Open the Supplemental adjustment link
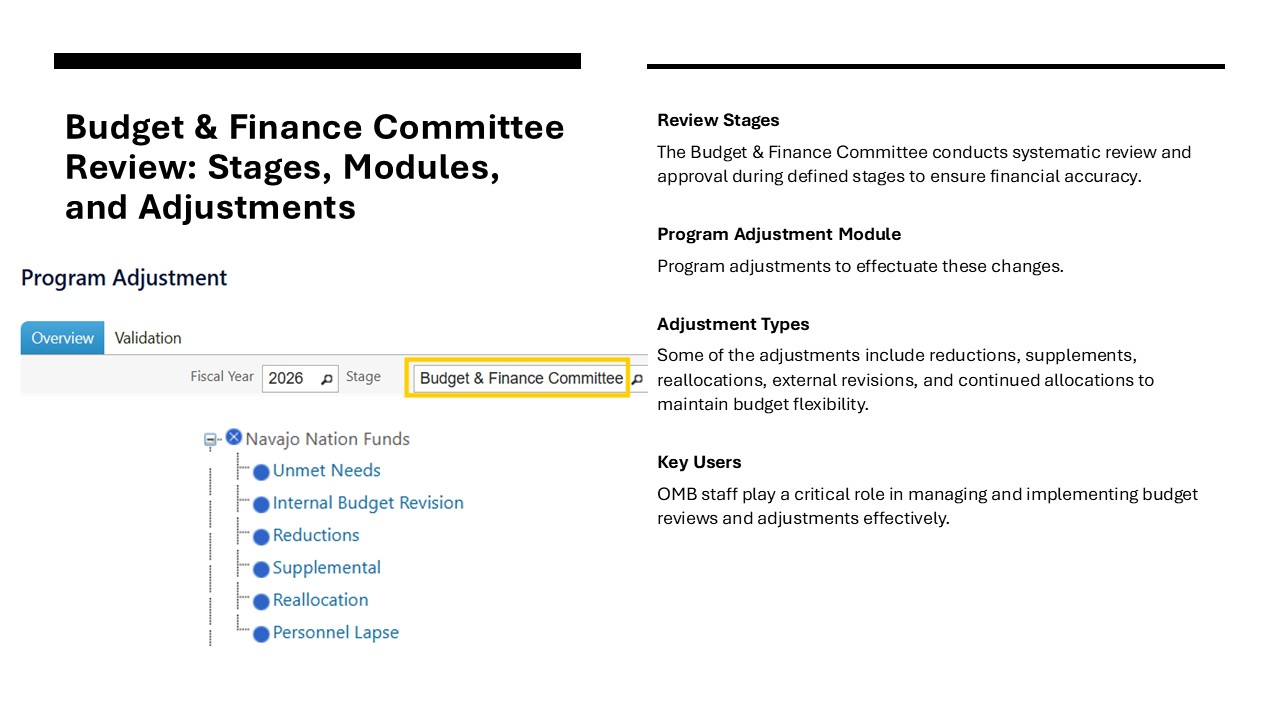Screen dimensions: 1280x720 click(326, 567)
